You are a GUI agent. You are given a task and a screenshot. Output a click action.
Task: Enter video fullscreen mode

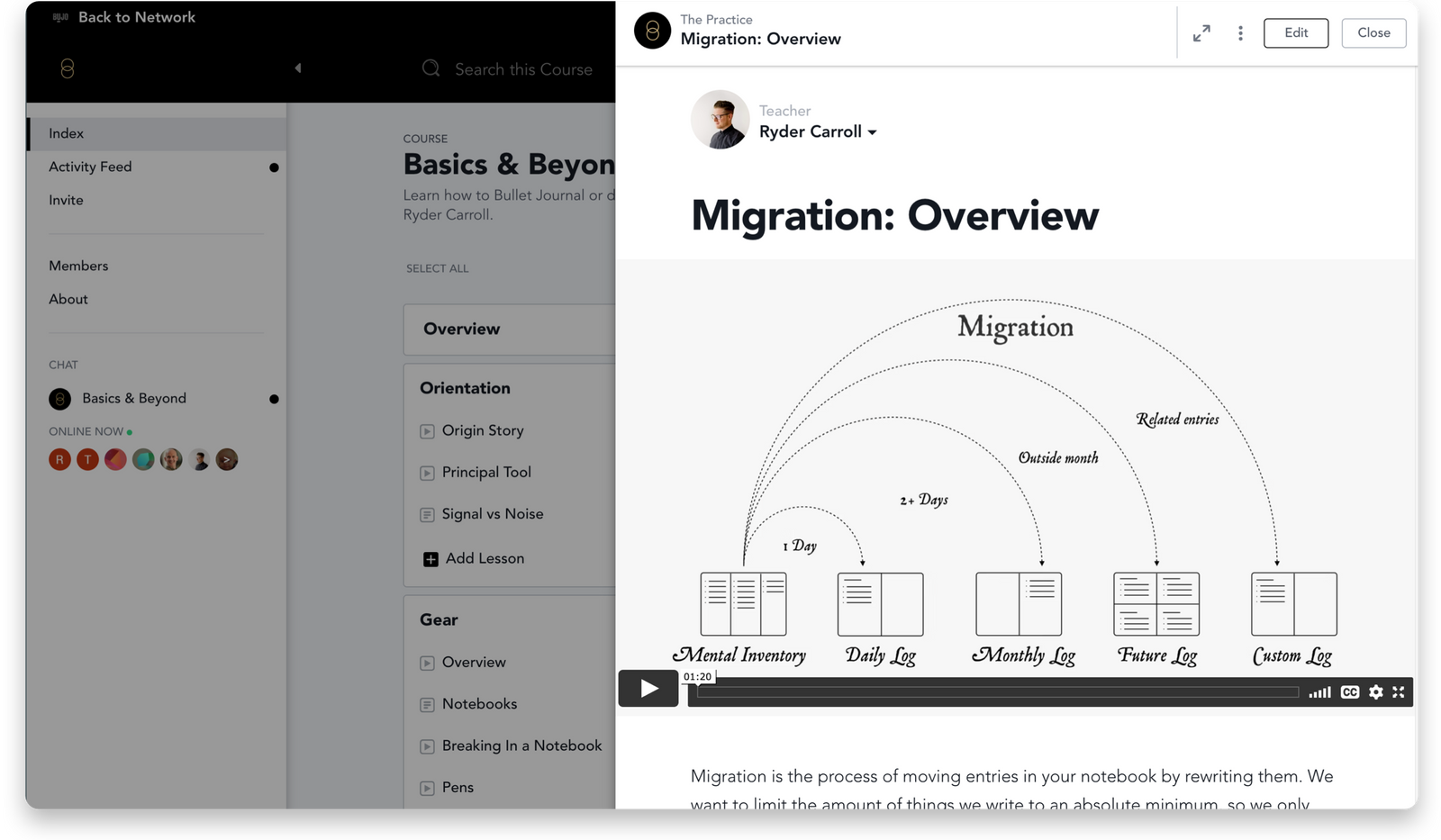[x=1399, y=692]
